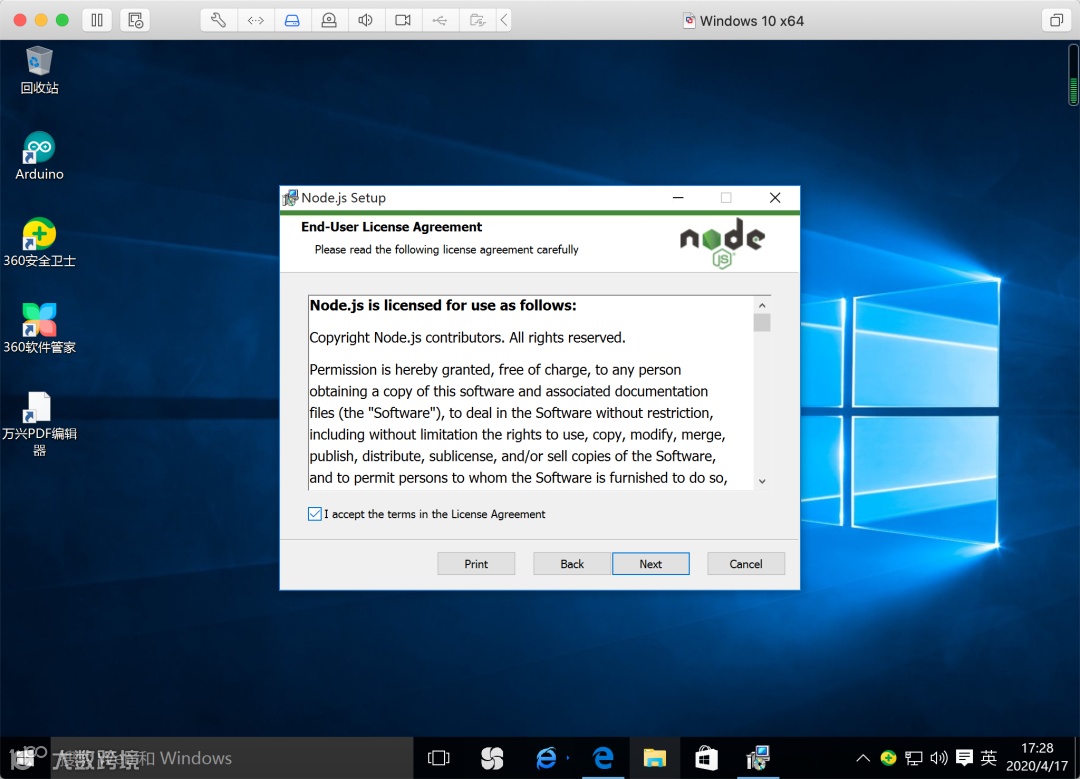Take a VM snapshot via toolbar icon
1080x779 pixels.
click(135, 20)
